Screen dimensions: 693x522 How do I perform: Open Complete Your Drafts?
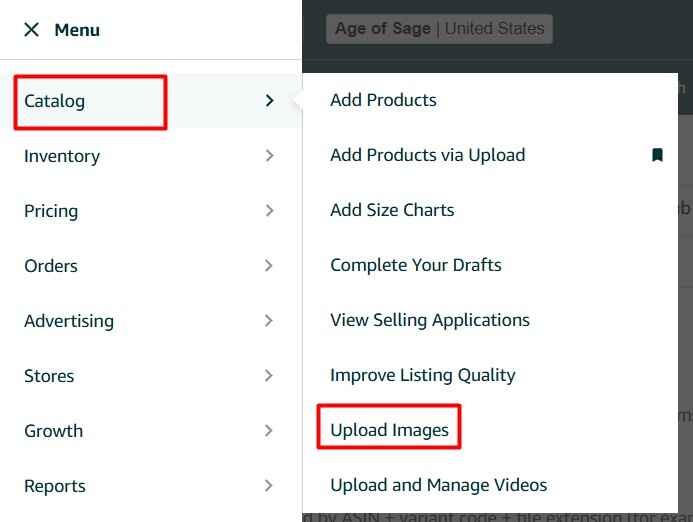(x=415, y=265)
